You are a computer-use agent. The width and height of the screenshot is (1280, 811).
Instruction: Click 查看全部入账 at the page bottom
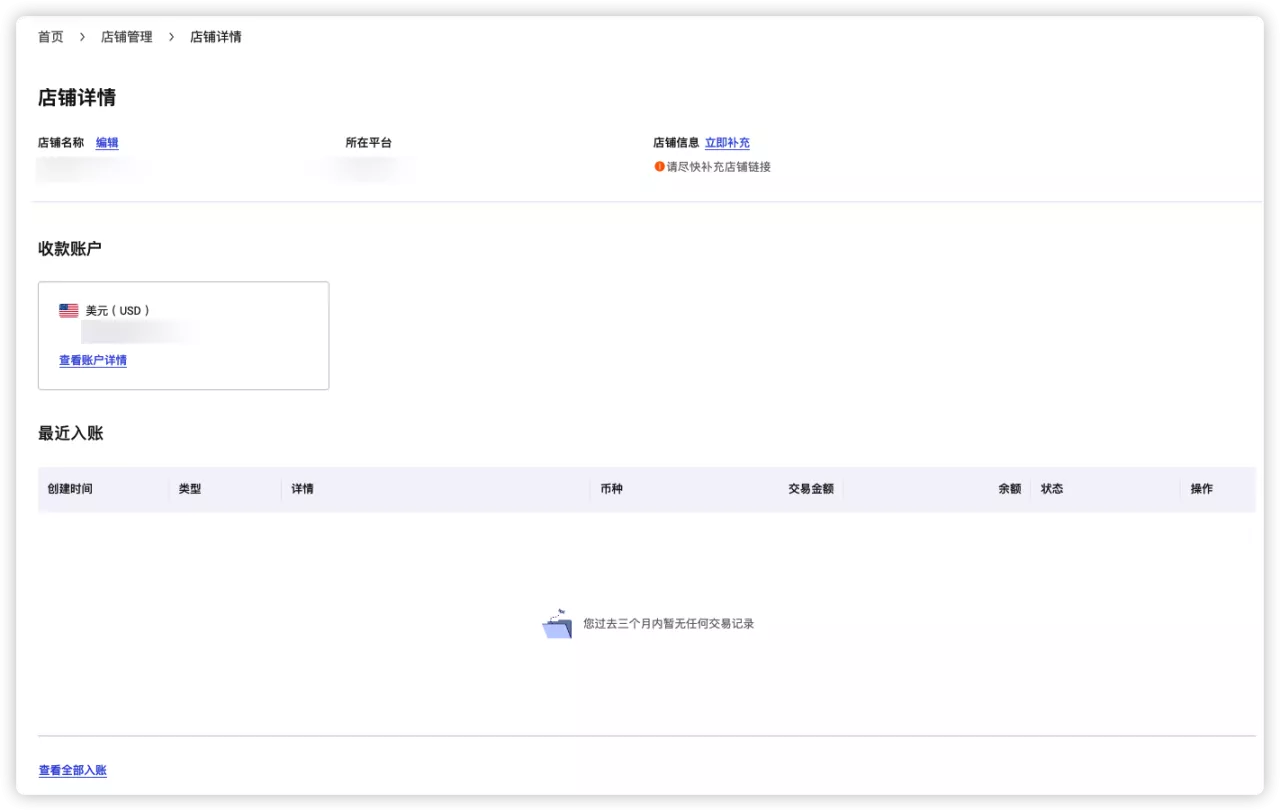(72, 770)
